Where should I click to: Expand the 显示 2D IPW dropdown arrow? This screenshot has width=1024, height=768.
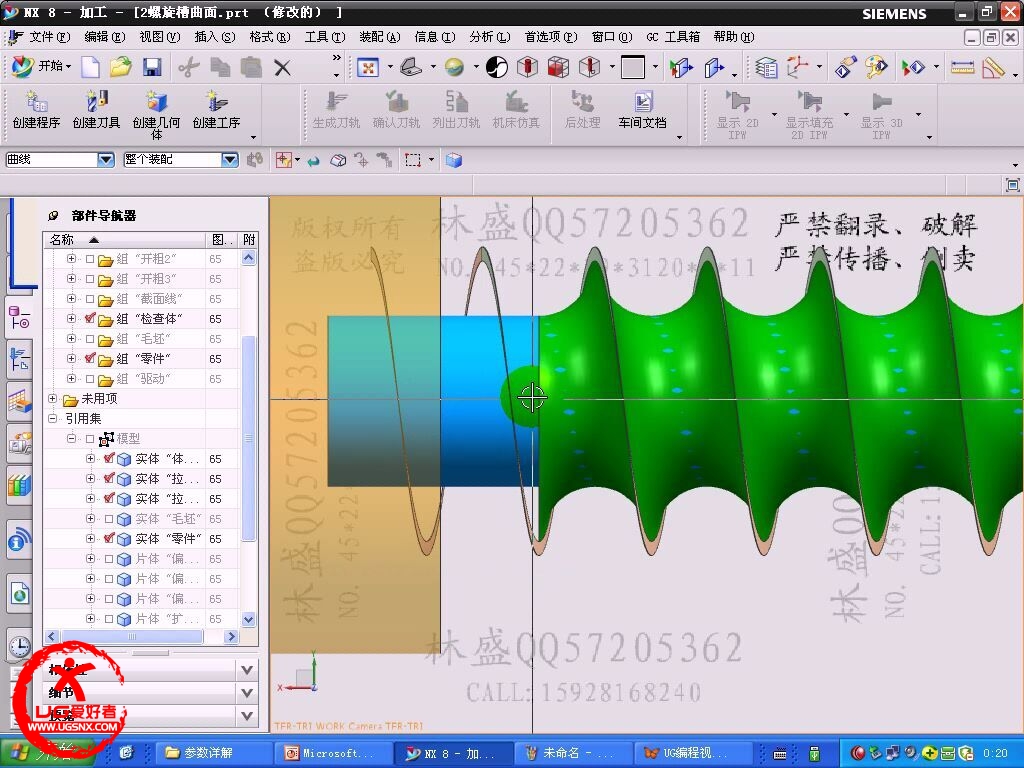pos(775,115)
